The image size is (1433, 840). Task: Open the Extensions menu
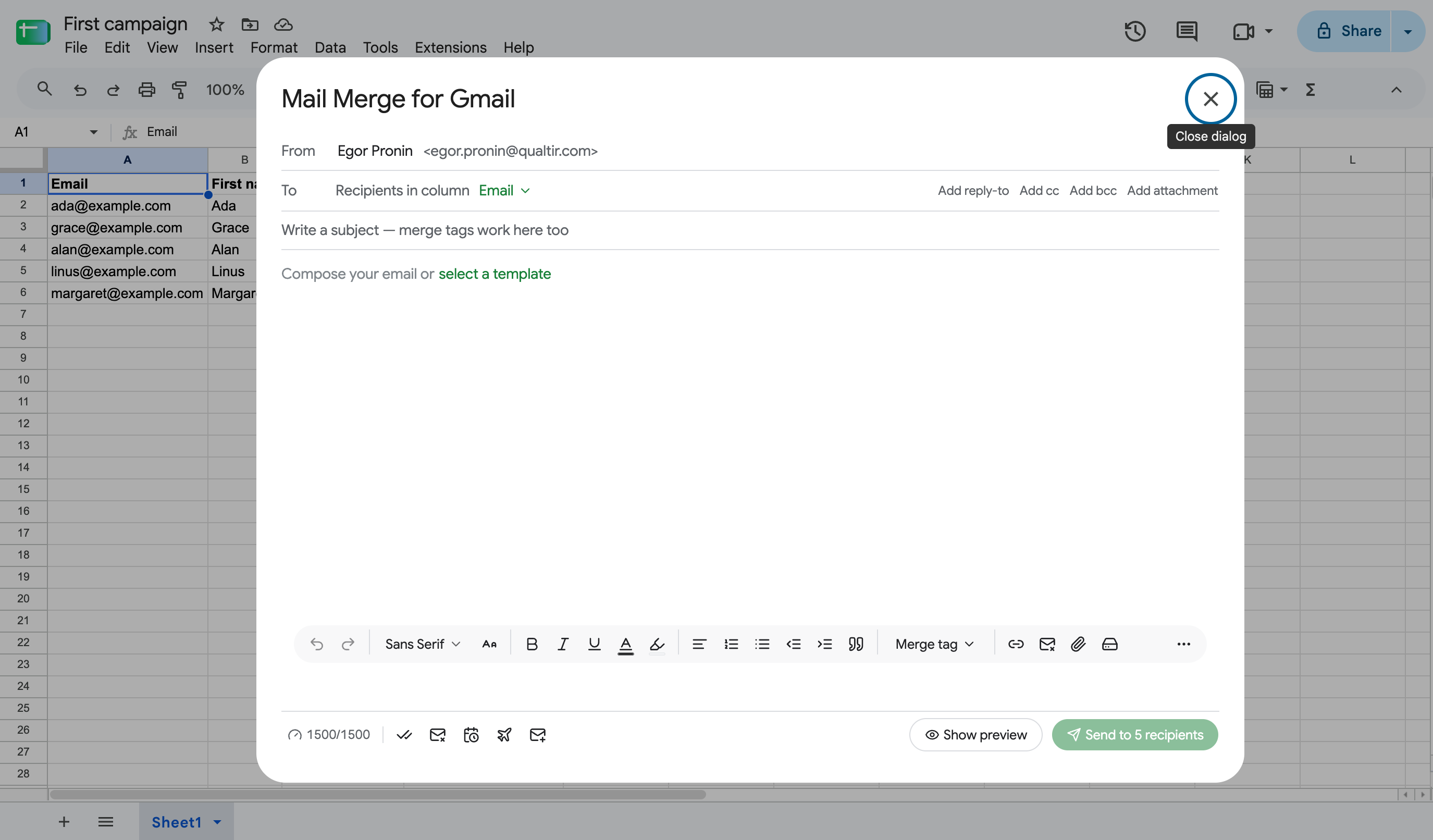pyautogui.click(x=450, y=47)
